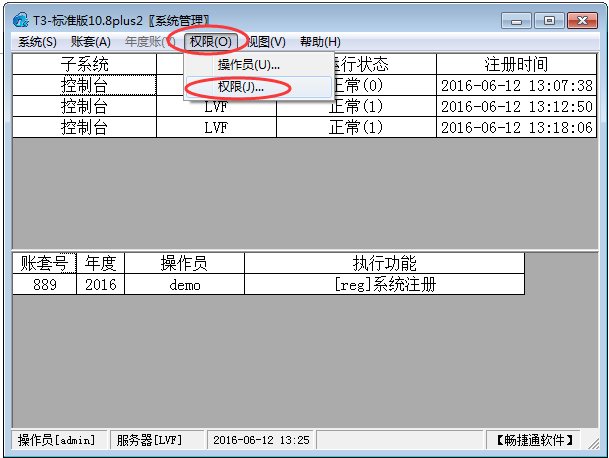Select account set number 889

pyautogui.click(x=44, y=284)
